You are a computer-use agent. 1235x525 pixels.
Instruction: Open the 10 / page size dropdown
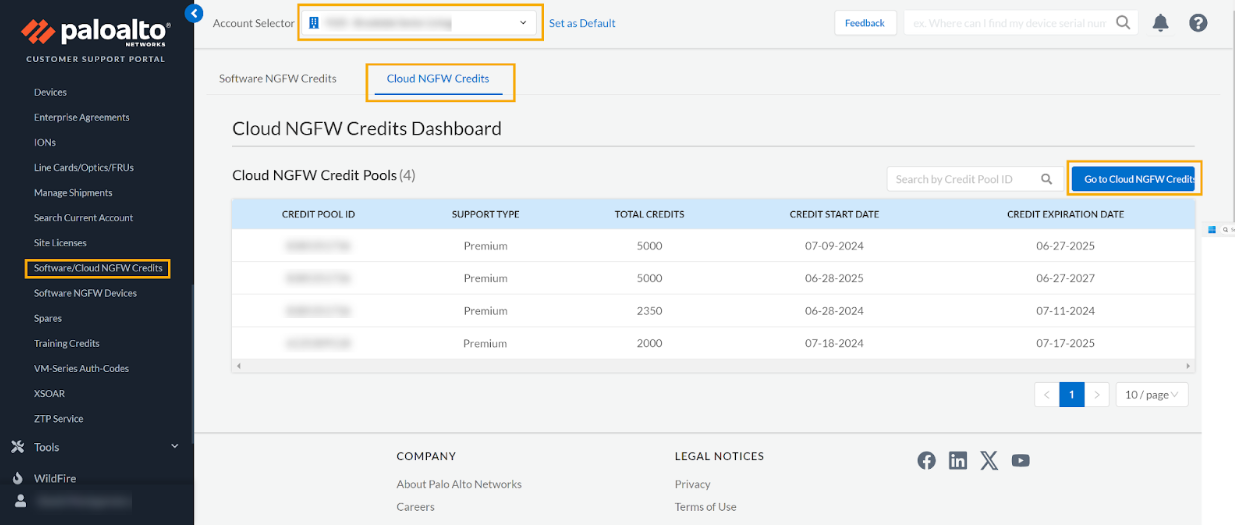coord(1151,395)
